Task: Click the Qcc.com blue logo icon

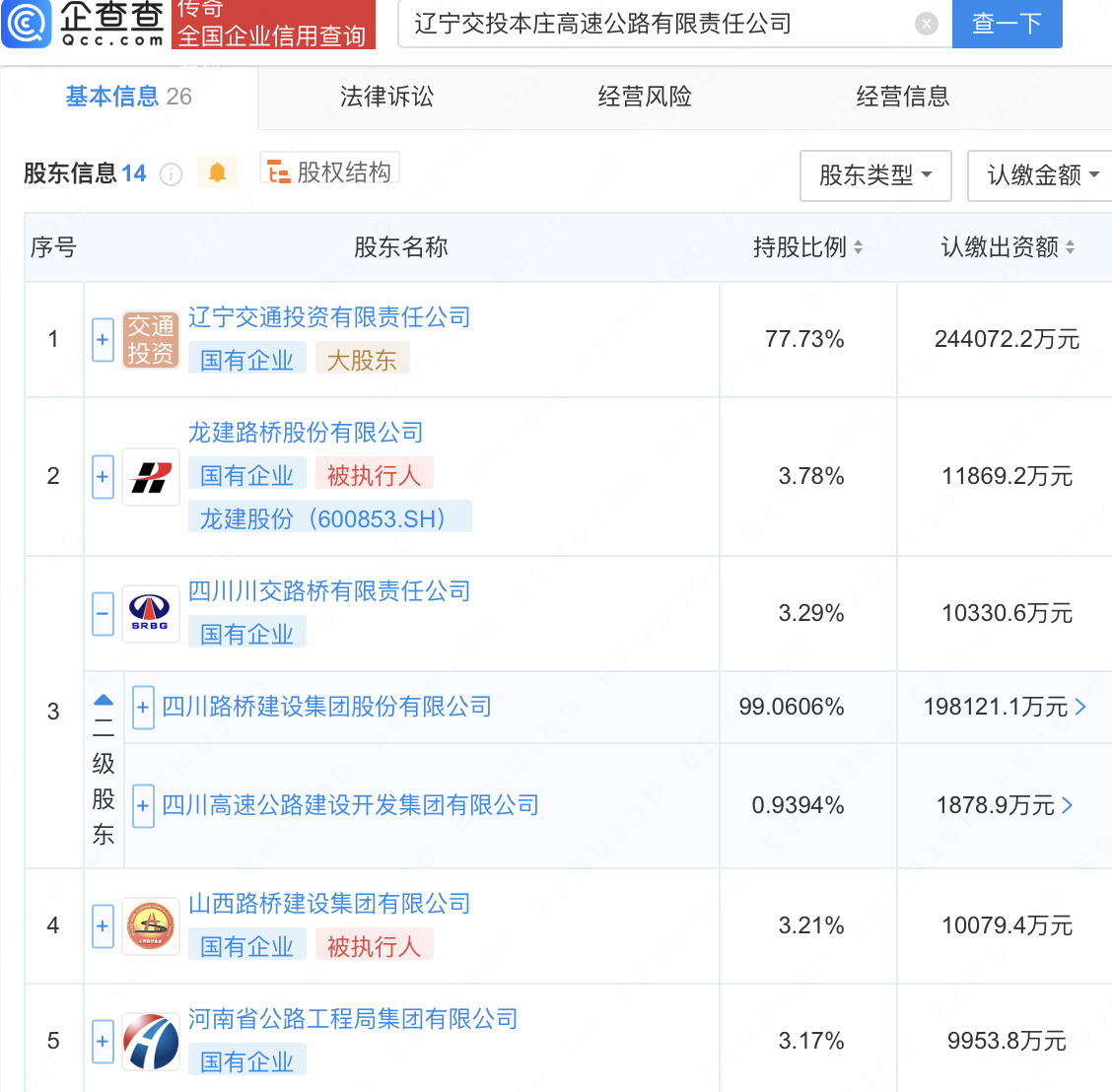Action: (x=27, y=24)
